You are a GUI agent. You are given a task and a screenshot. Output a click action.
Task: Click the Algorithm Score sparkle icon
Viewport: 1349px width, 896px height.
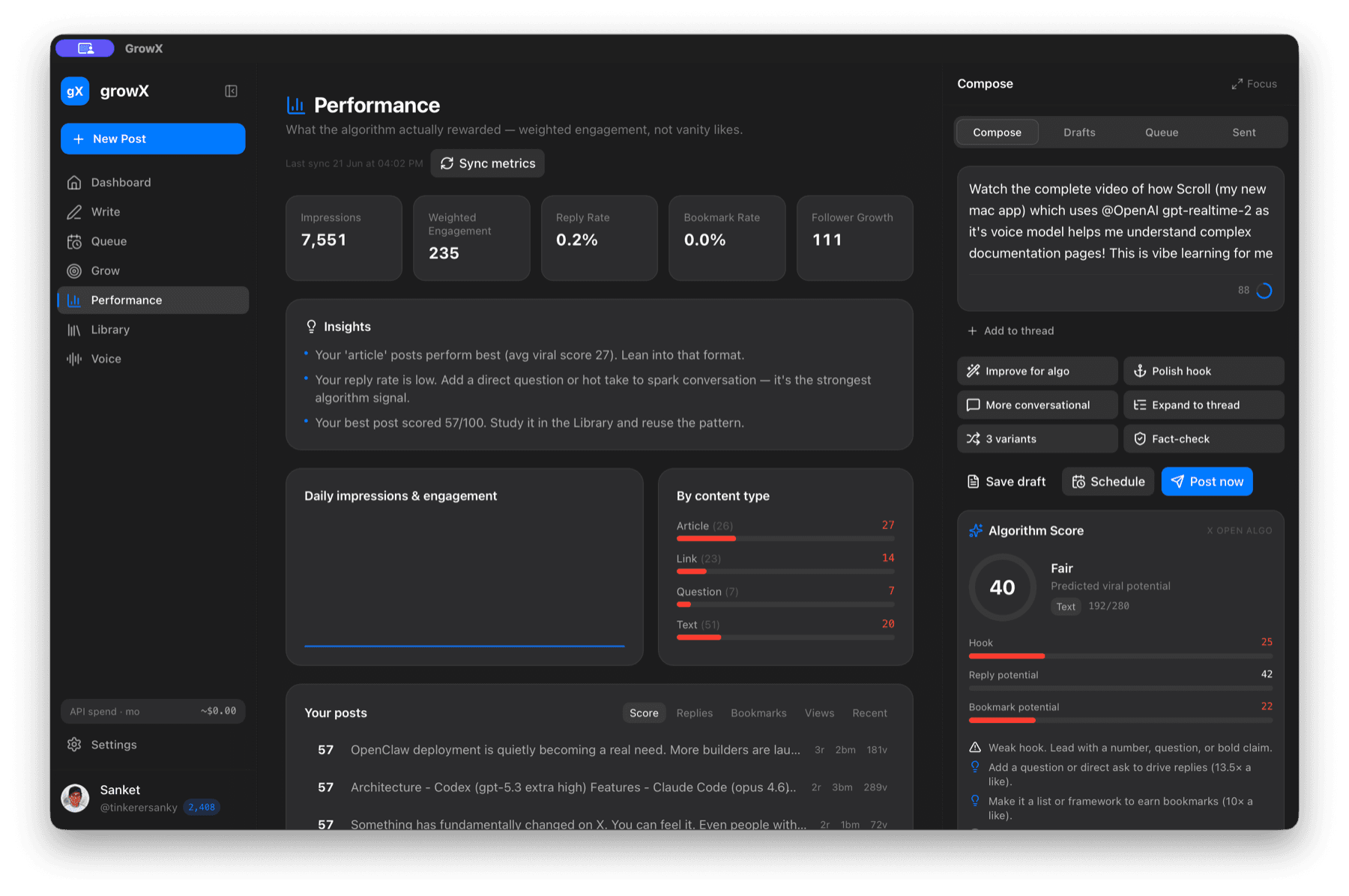[x=976, y=530]
